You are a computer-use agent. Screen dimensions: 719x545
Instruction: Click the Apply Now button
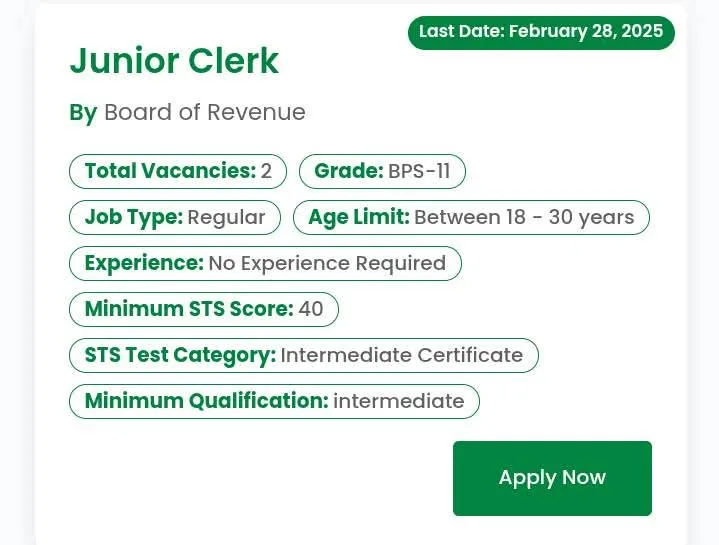[552, 478]
